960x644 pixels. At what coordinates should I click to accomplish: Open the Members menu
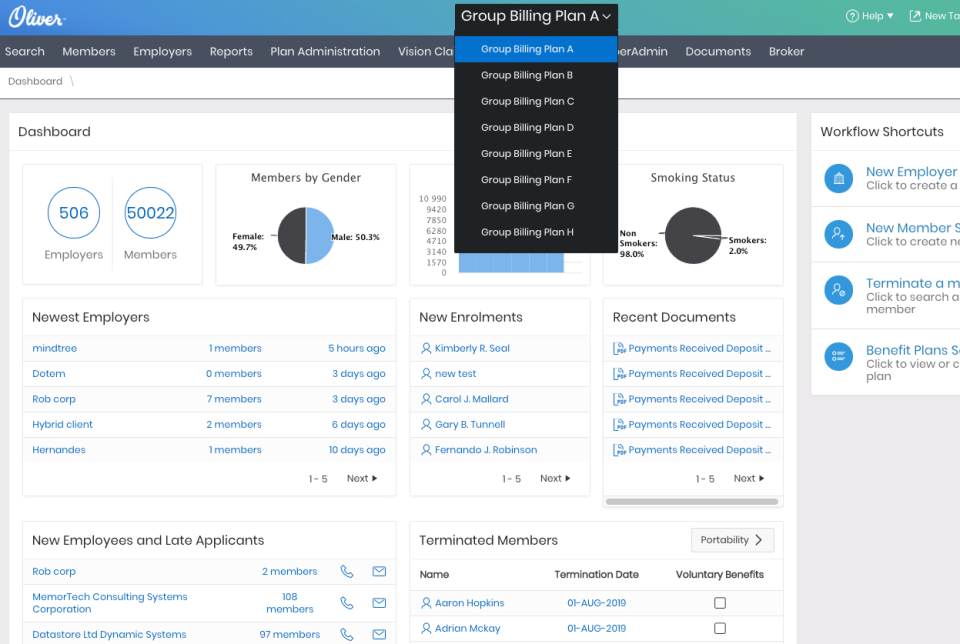89,51
